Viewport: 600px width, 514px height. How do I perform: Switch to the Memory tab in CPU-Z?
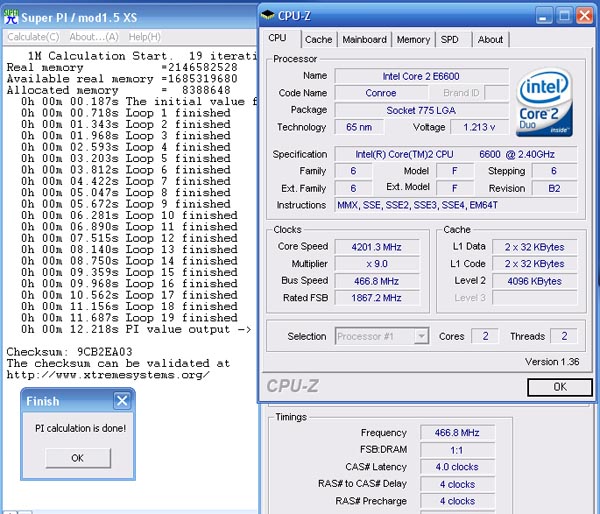click(413, 39)
